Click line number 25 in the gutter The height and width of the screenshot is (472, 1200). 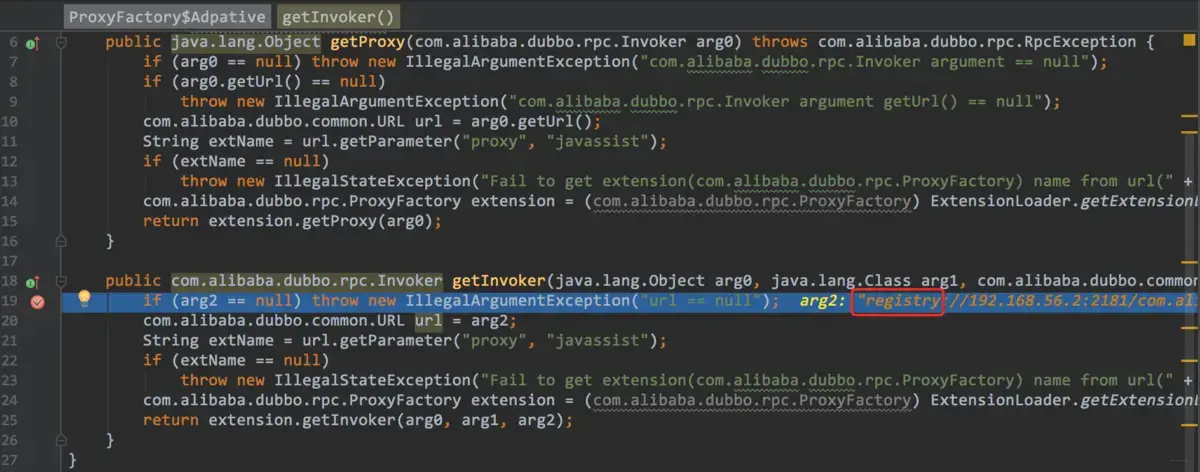click(10, 421)
